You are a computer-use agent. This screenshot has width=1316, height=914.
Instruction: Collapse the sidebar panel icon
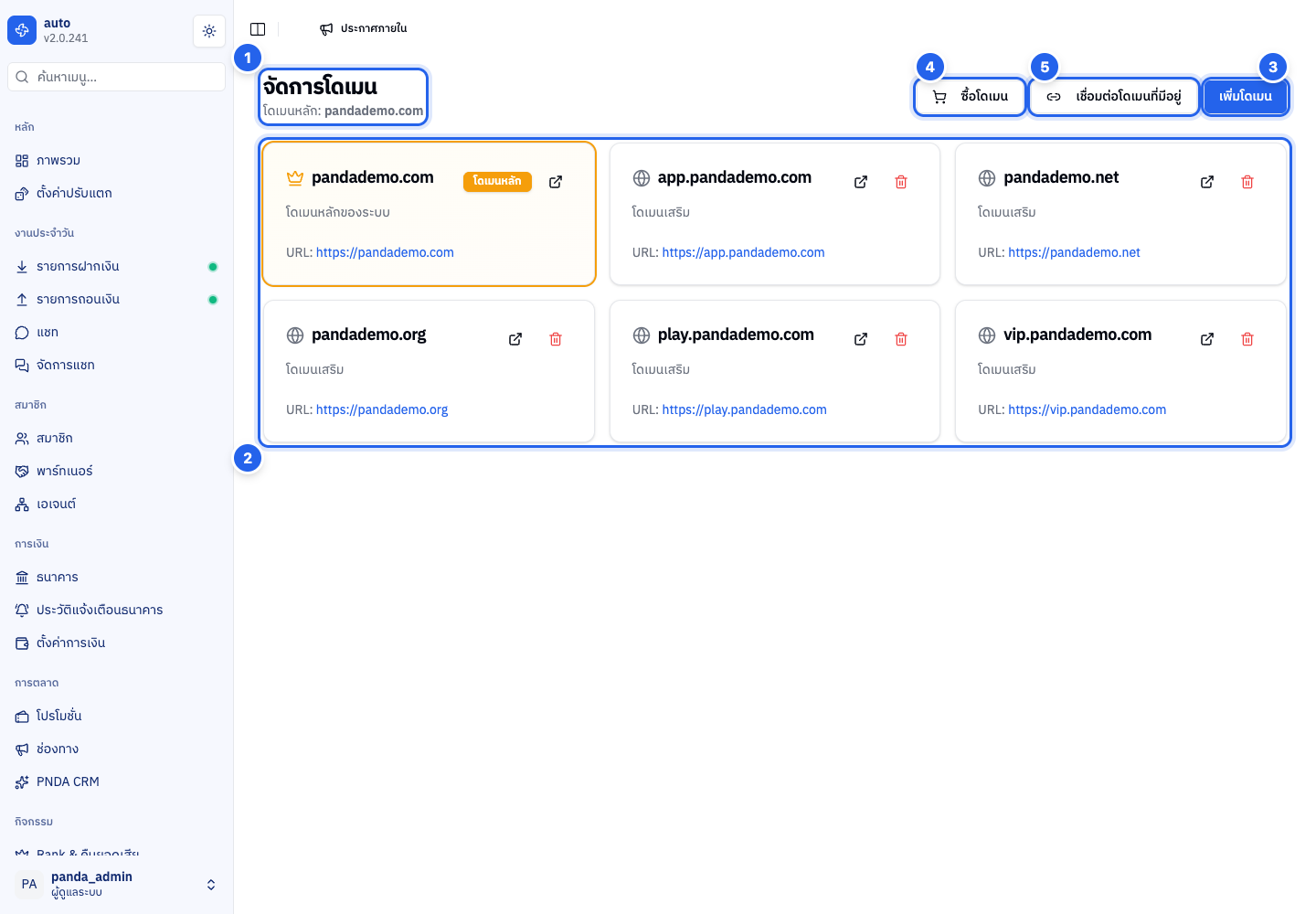(258, 29)
